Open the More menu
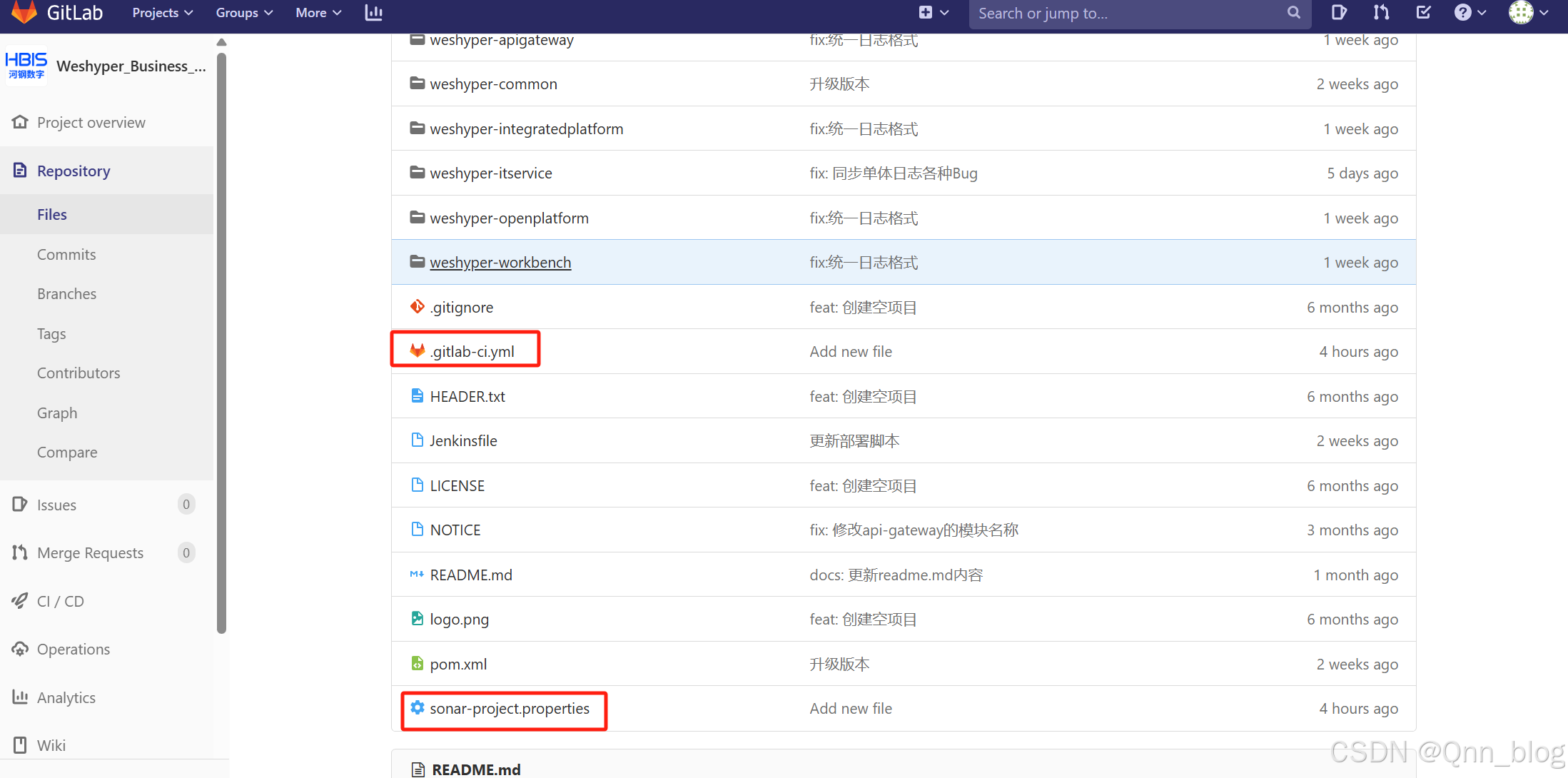 pos(318,12)
